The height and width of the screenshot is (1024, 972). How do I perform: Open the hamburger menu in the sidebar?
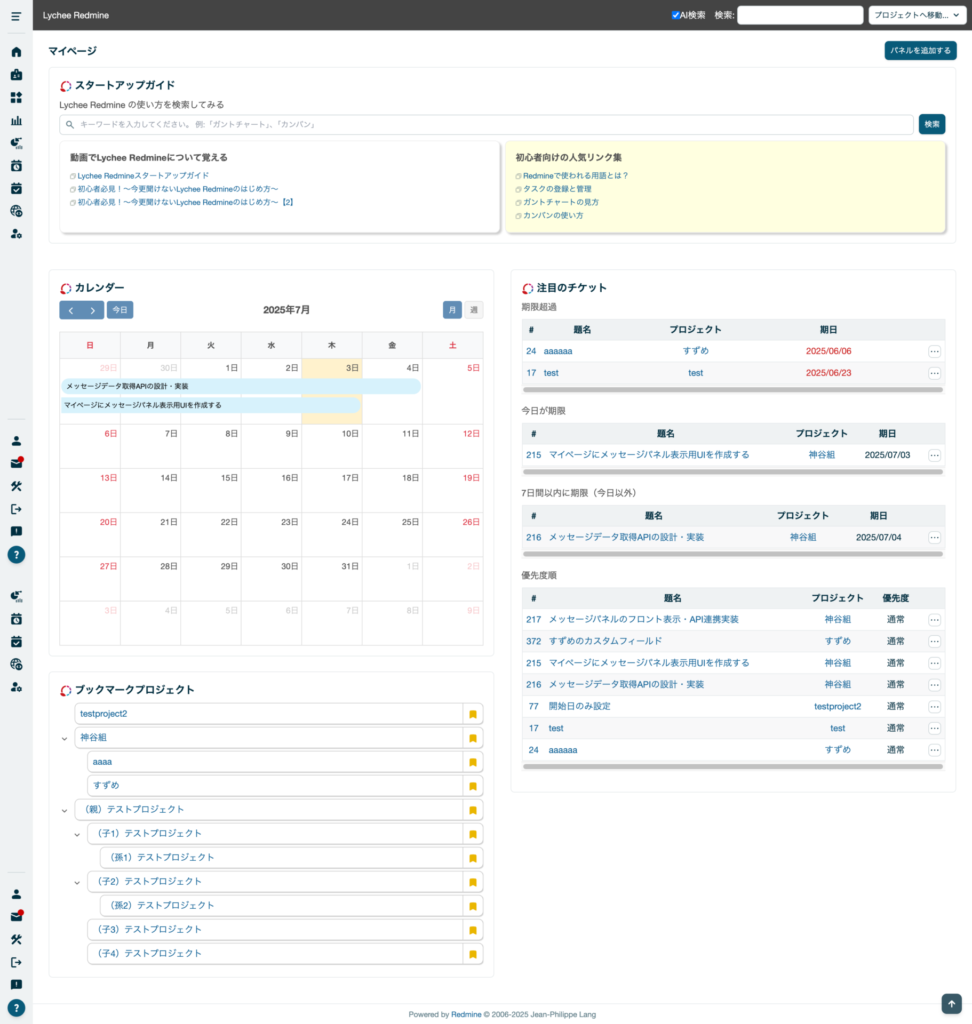(16, 16)
